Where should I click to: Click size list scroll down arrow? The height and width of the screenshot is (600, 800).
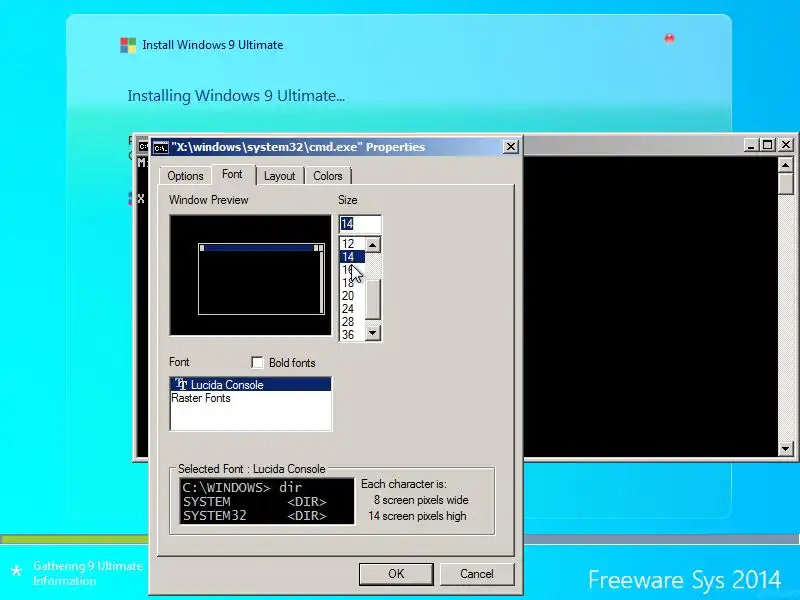coord(373,333)
